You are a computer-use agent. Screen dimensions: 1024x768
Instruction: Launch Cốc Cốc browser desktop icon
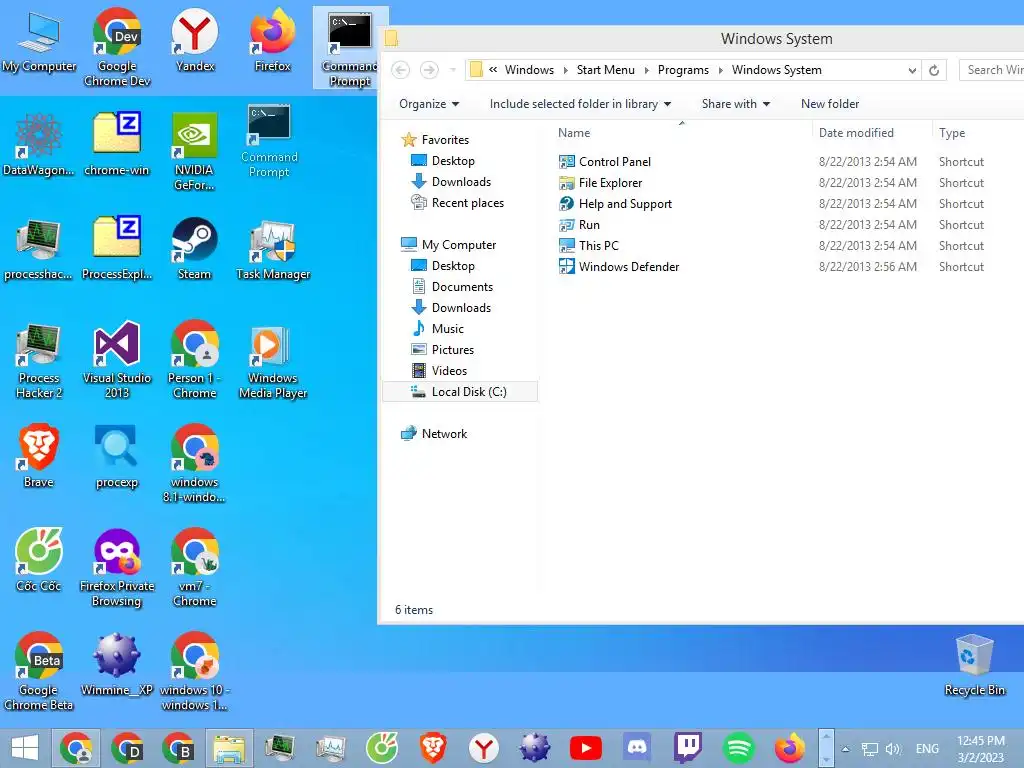point(39,560)
